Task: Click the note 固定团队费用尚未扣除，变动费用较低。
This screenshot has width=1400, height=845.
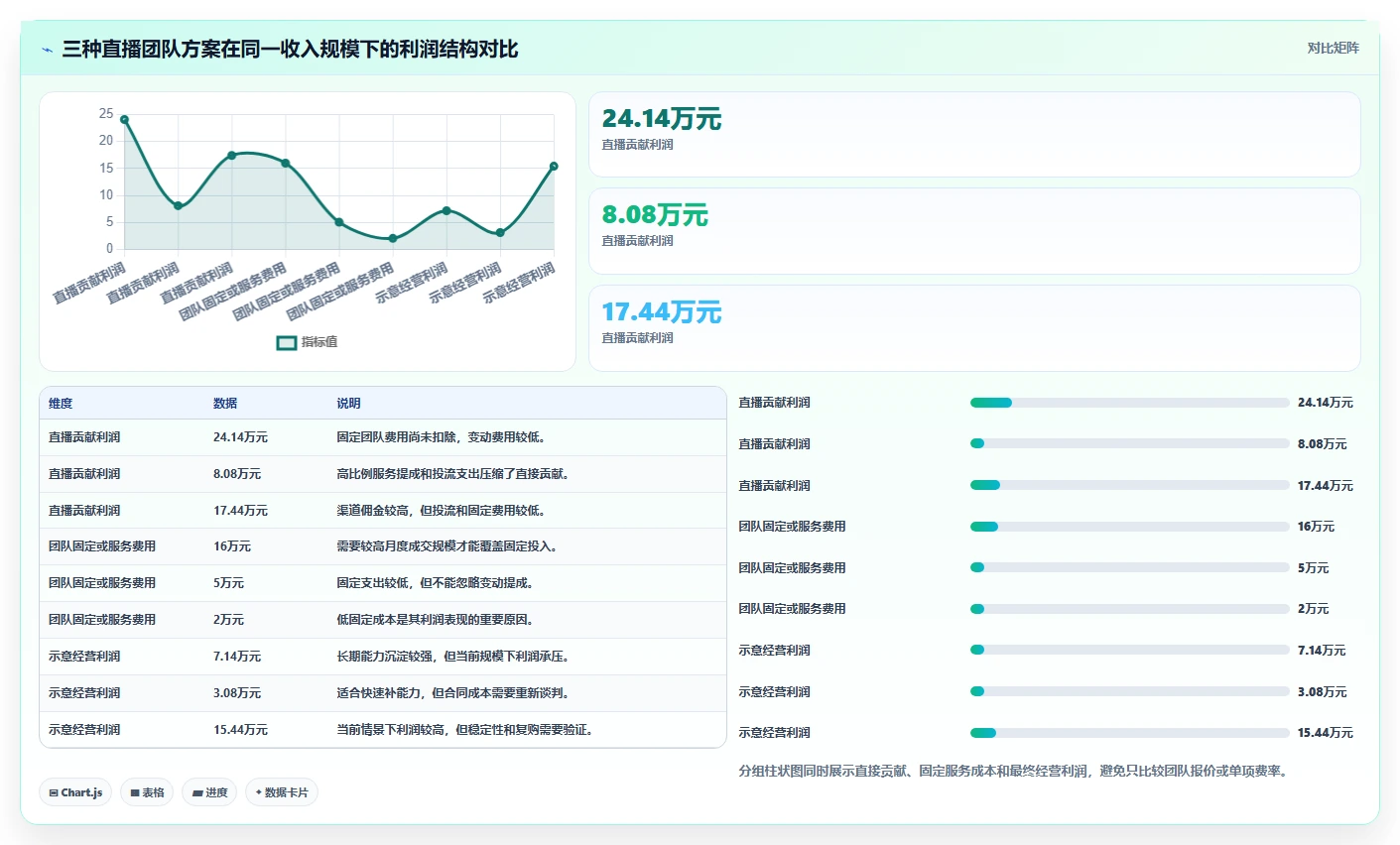Action: 442,437
